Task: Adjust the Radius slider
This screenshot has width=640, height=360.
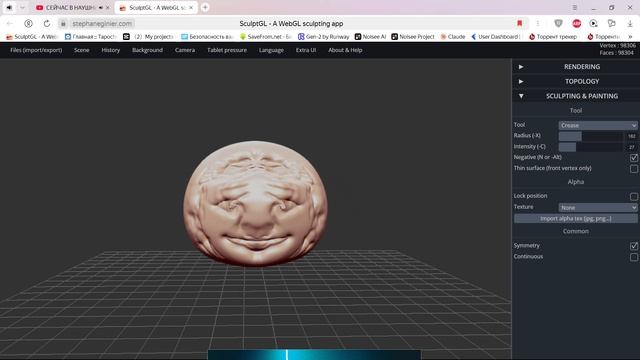Action: coord(591,136)
